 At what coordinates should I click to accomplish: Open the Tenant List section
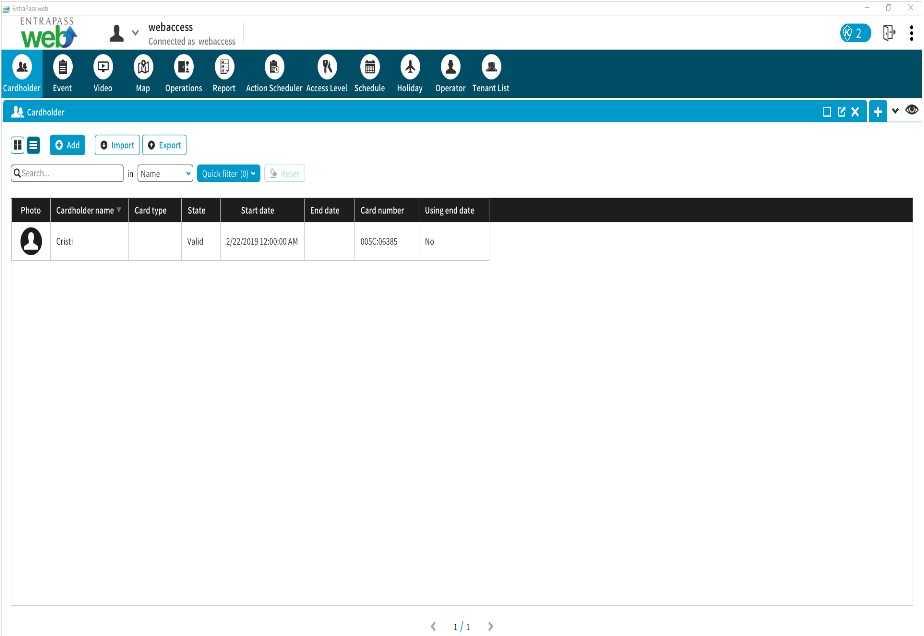pyautogui.click(x=491, y=74)
